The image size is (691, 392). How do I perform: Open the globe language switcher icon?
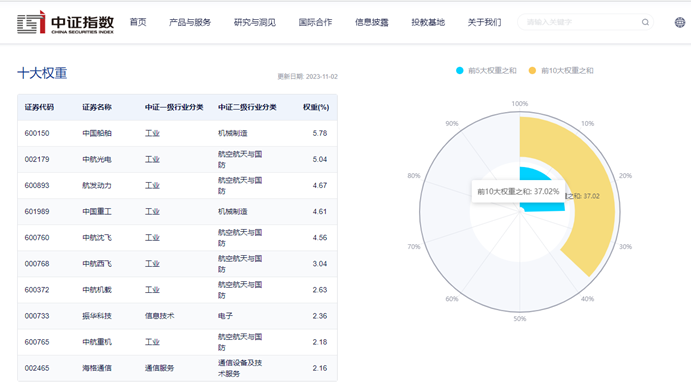coord(680,22)
